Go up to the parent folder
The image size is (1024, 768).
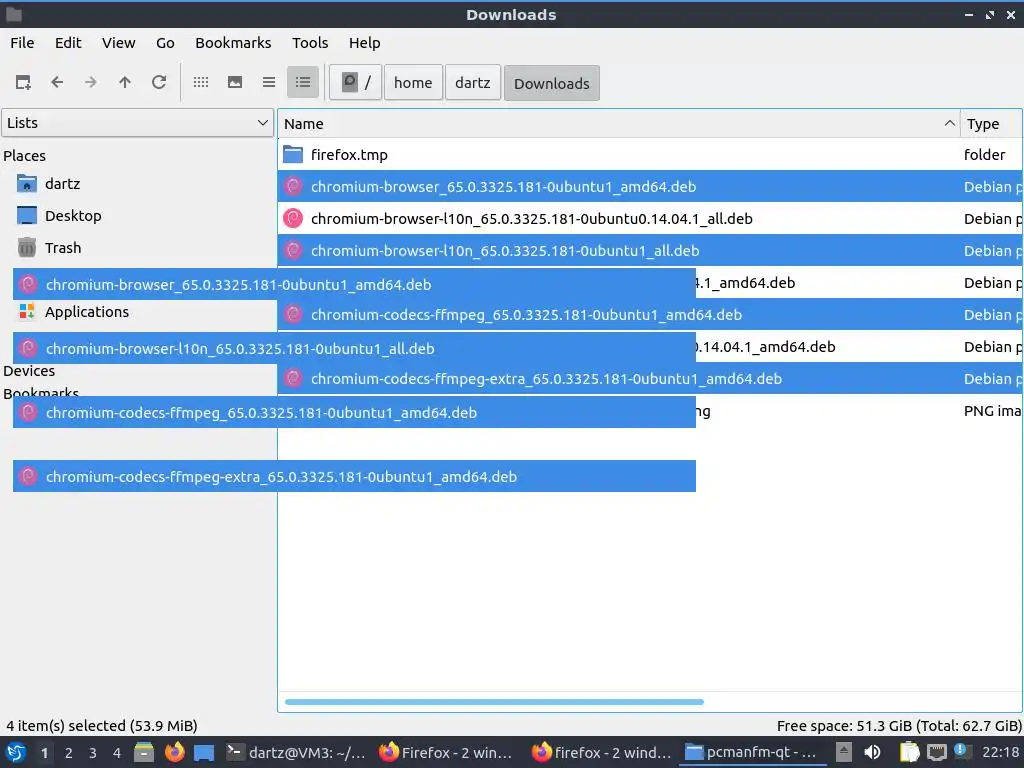point(125,82)
